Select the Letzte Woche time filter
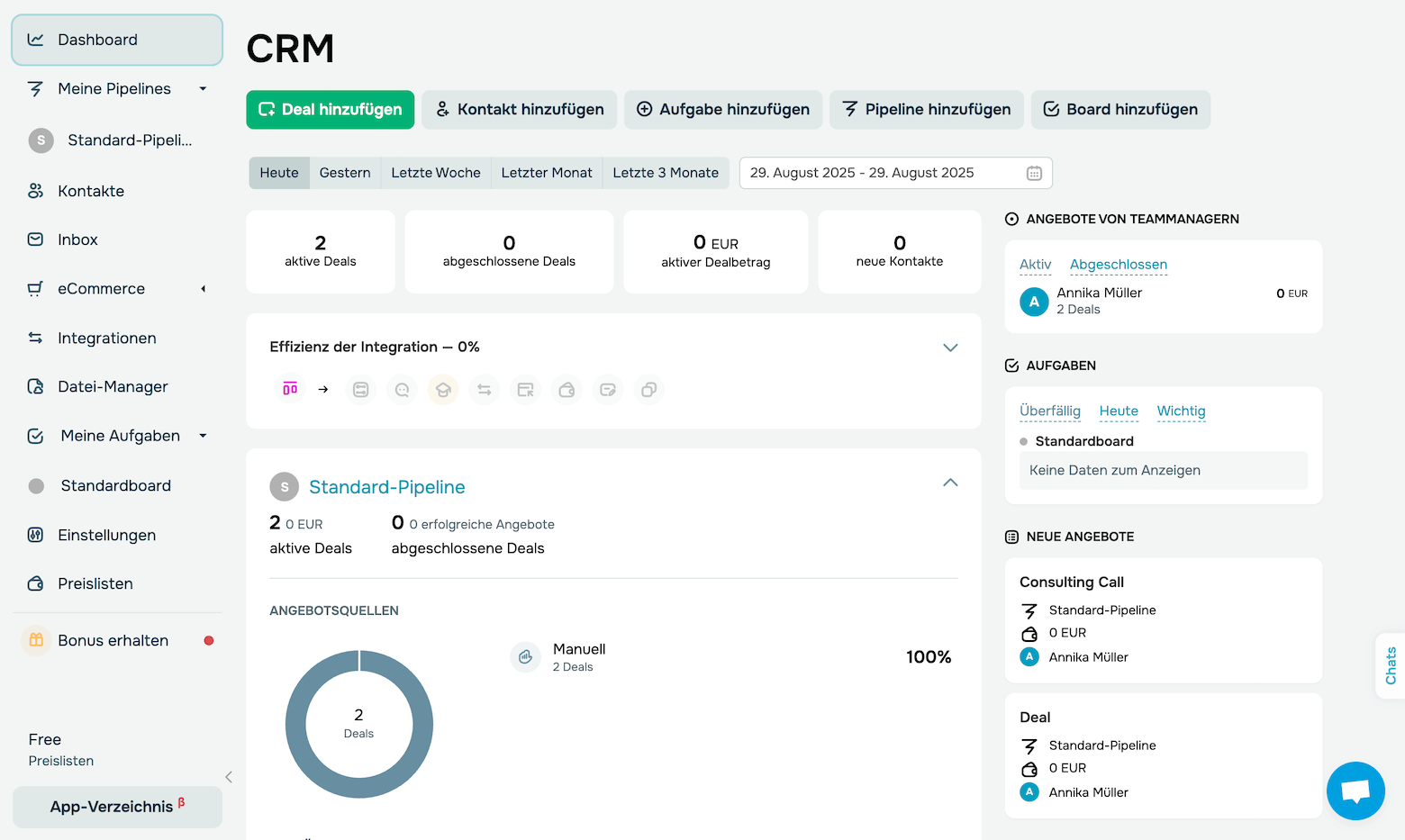Image resolution: width=1405 pixels, height=840 pixels. (435, 173)
